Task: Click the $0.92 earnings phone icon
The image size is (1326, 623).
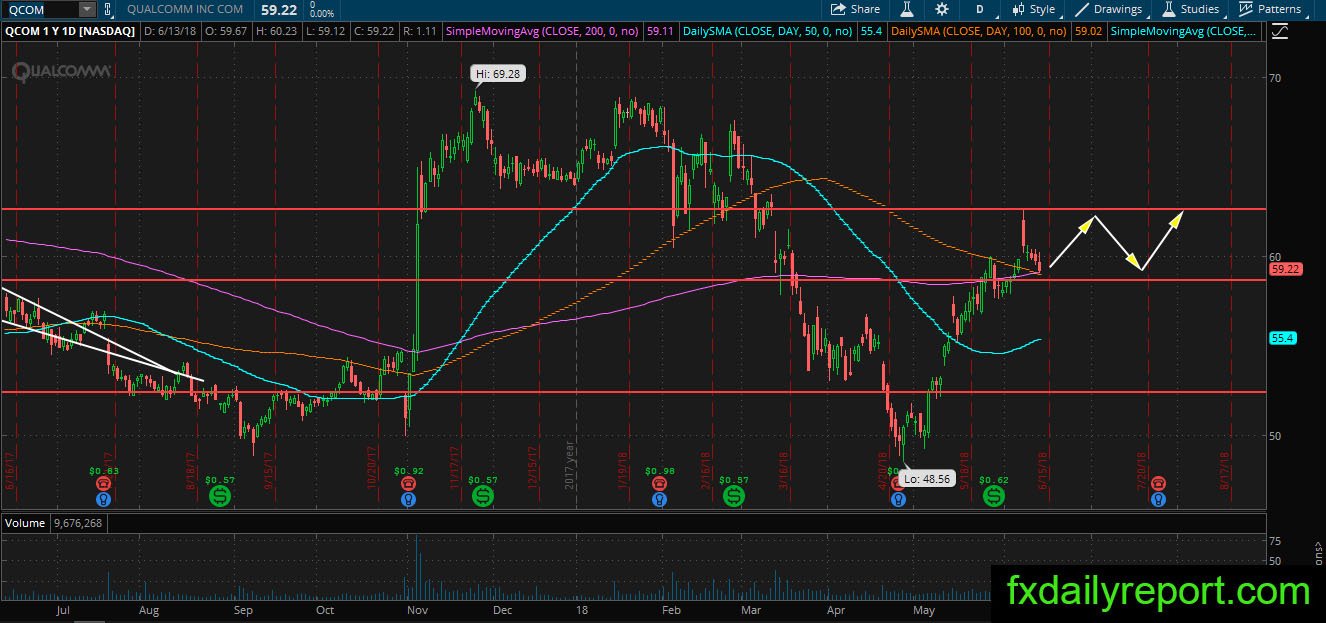Action: [x=407, y=483]
